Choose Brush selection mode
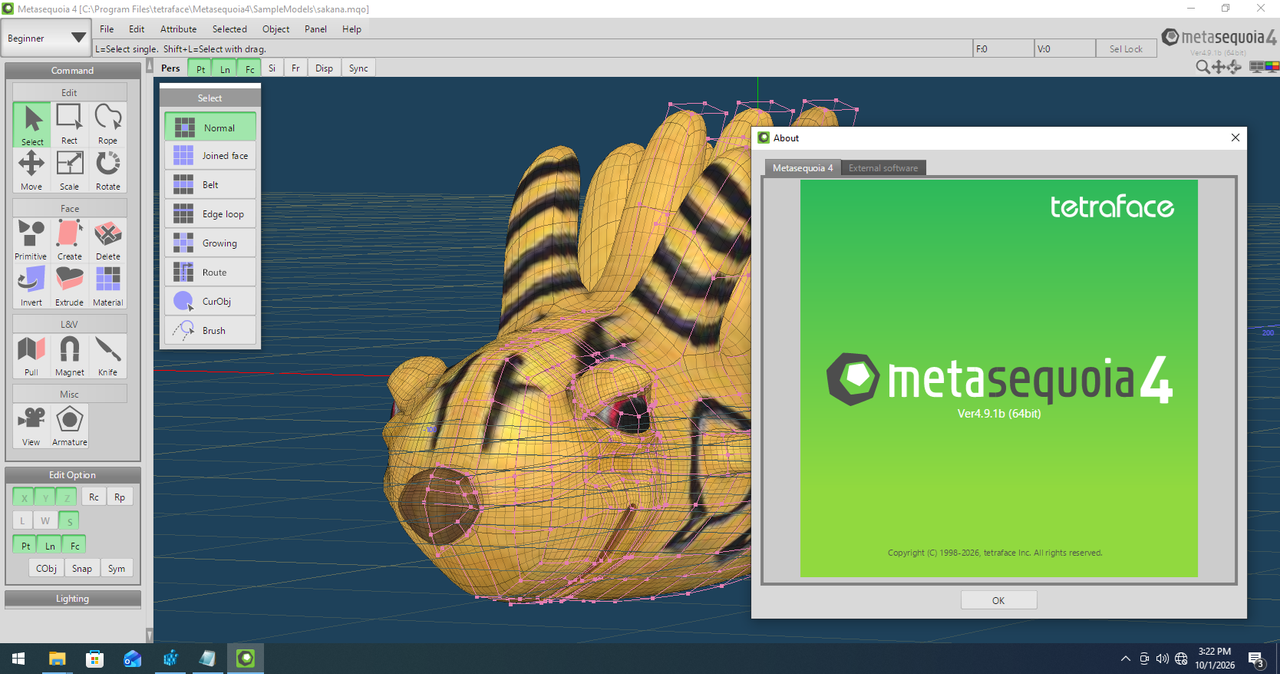Viewport: 1280px width, 674px height. click(x=210, y=330)
